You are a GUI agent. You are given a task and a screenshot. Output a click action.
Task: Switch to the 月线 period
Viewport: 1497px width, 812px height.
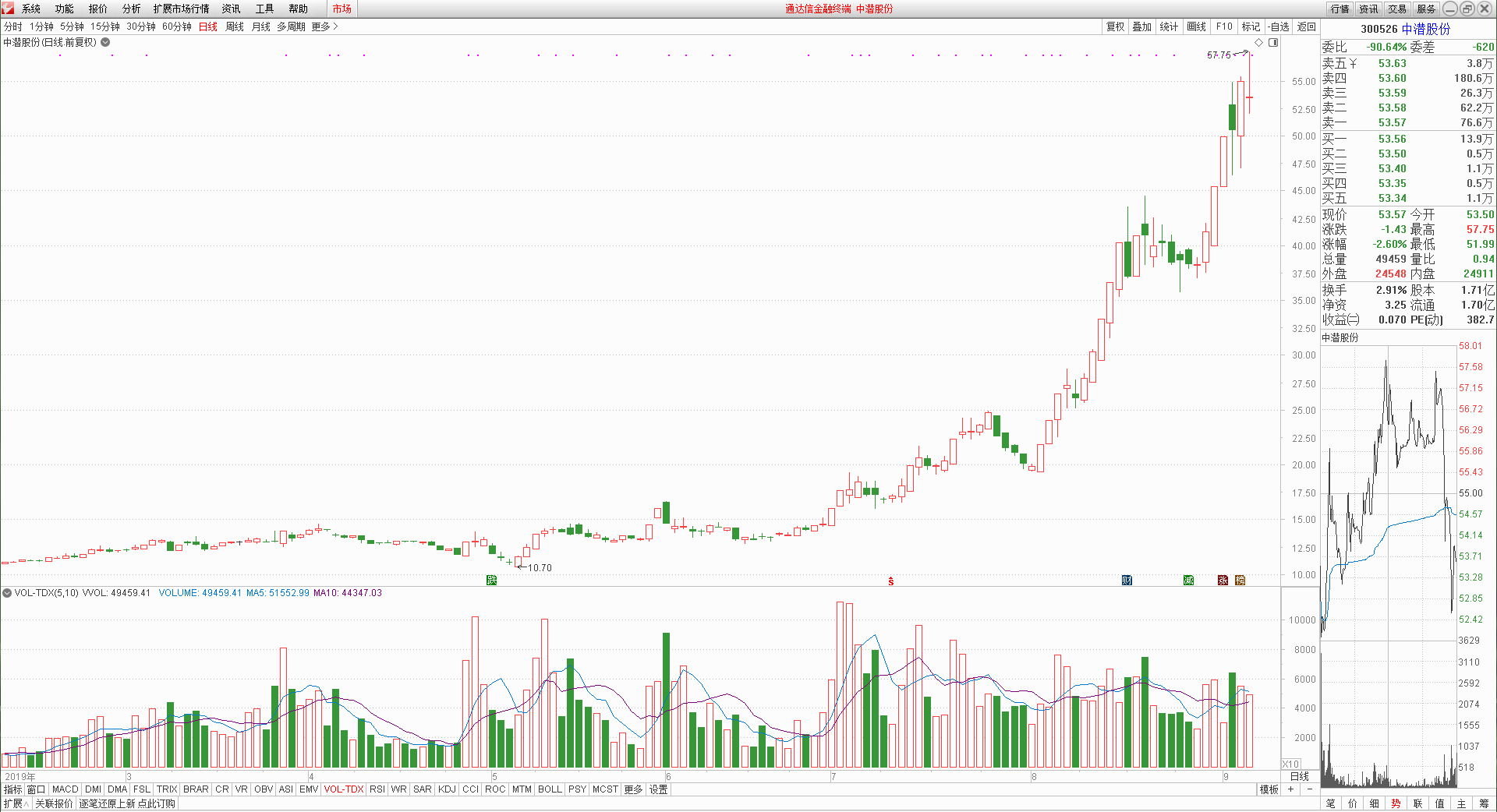coord(261,26)
